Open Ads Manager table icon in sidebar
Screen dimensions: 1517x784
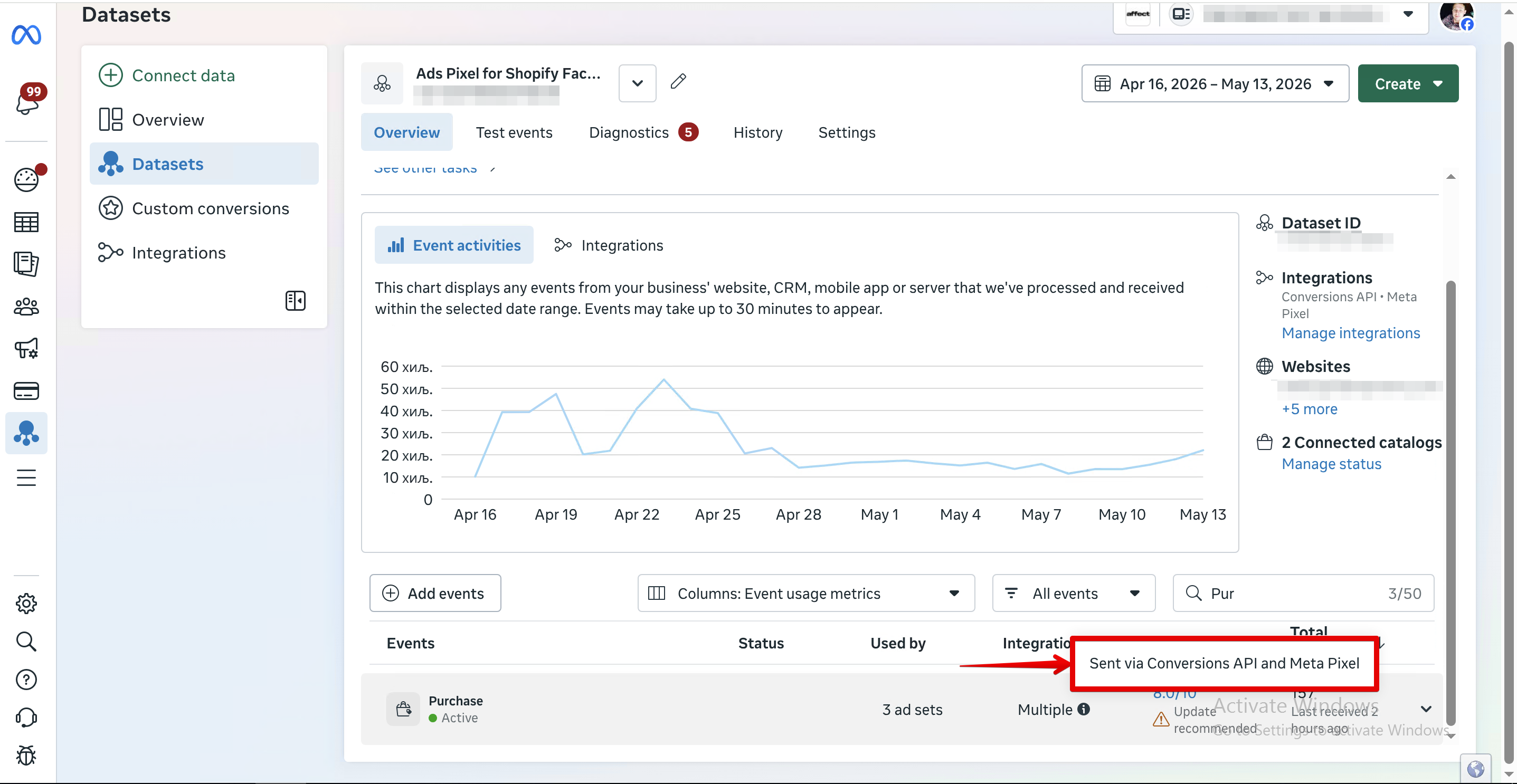(x=26, y=222)
